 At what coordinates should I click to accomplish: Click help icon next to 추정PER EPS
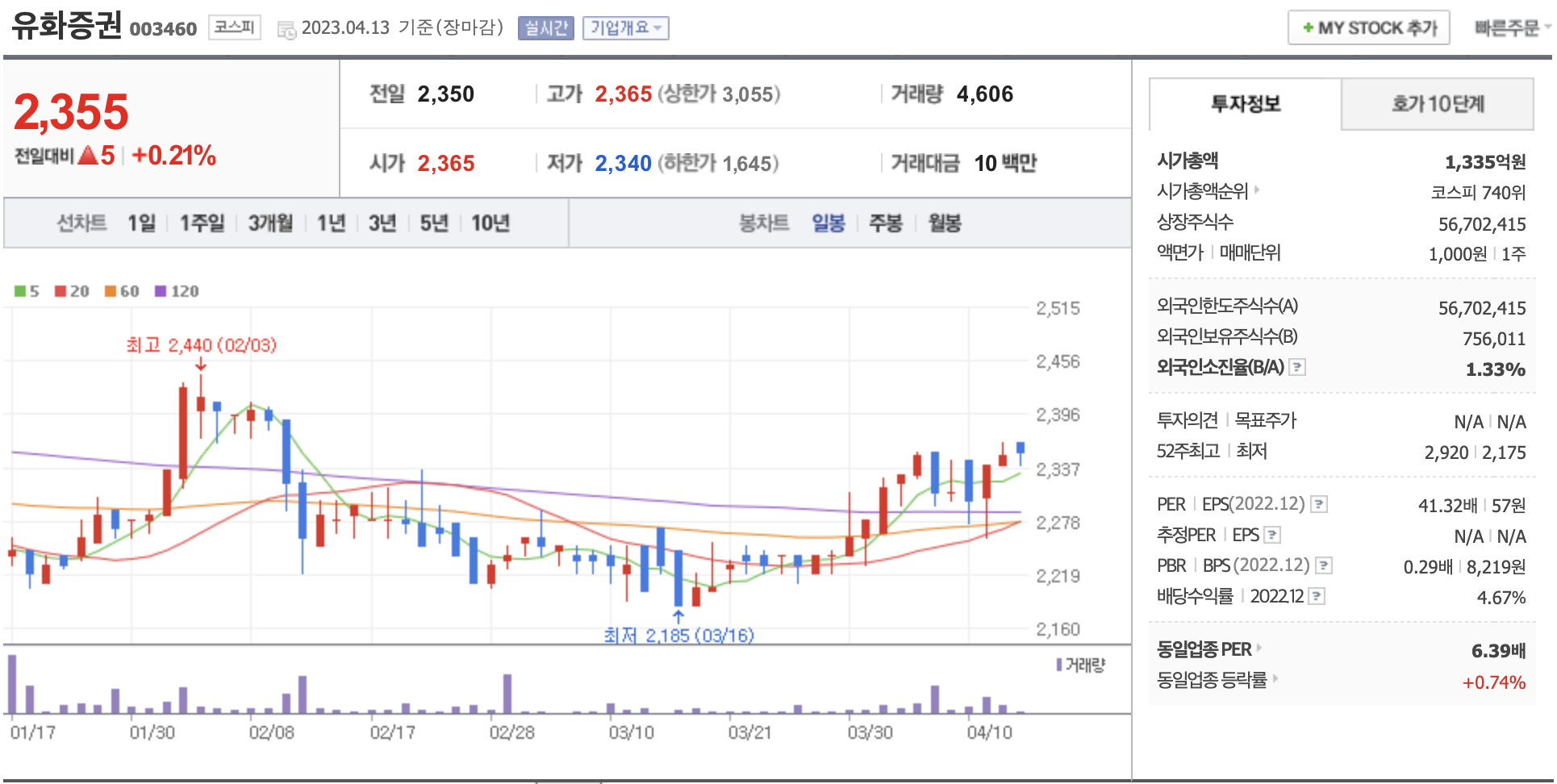(1272, 535)
